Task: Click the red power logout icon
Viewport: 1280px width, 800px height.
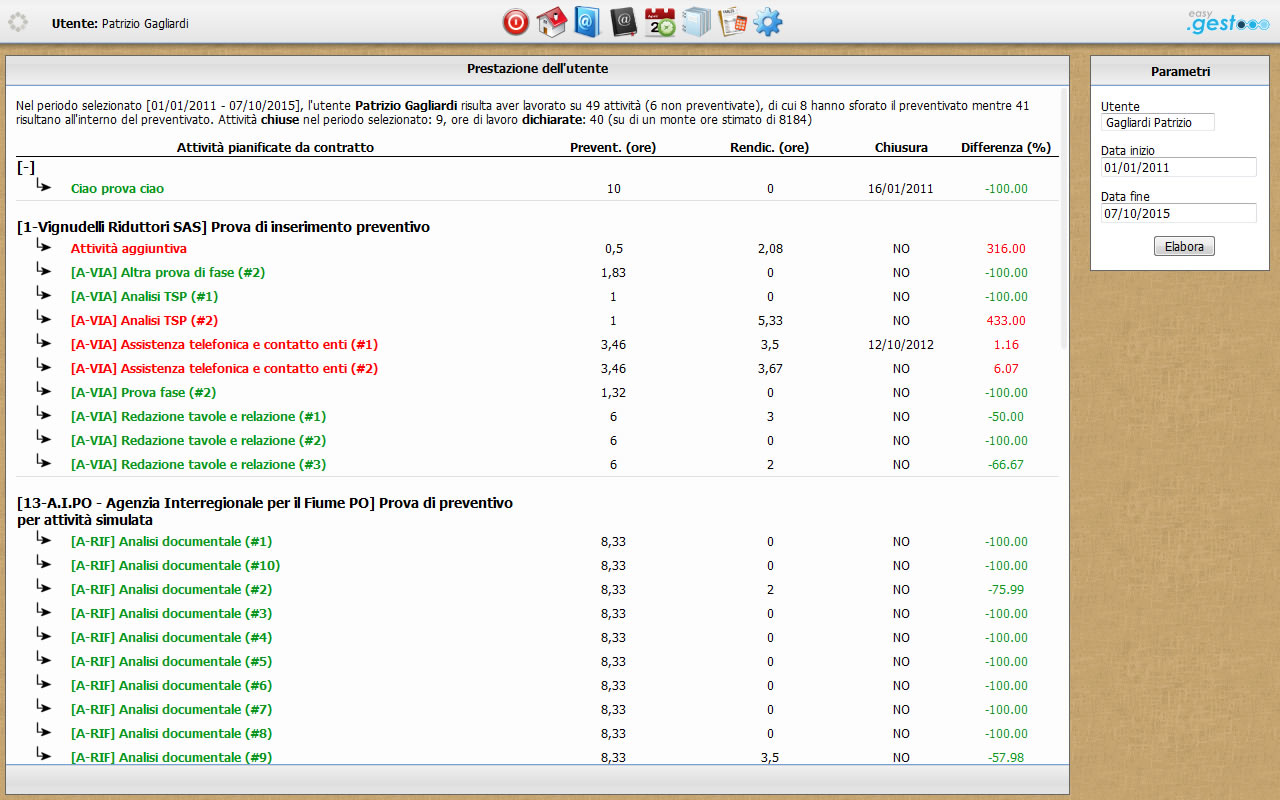Action: (x=516, y=22)
